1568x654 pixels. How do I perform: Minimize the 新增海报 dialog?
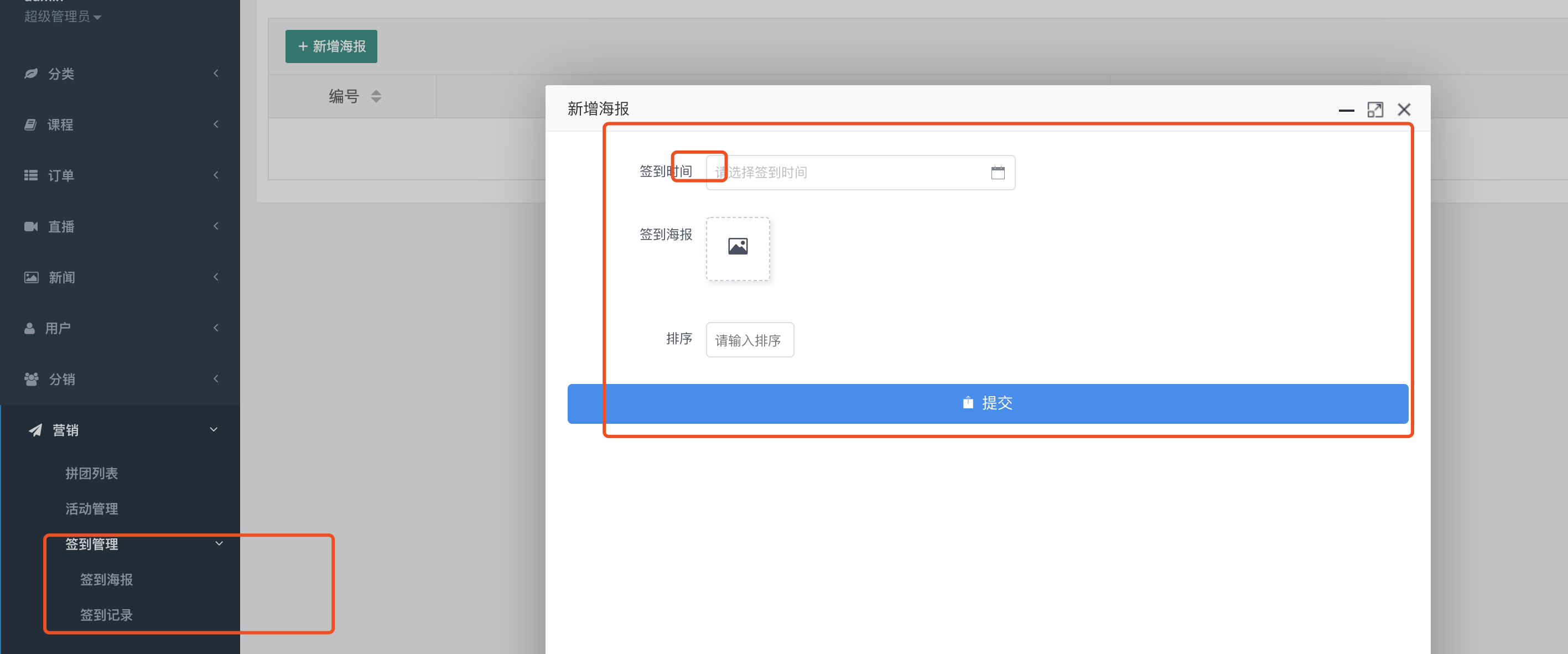[1346, 110]
